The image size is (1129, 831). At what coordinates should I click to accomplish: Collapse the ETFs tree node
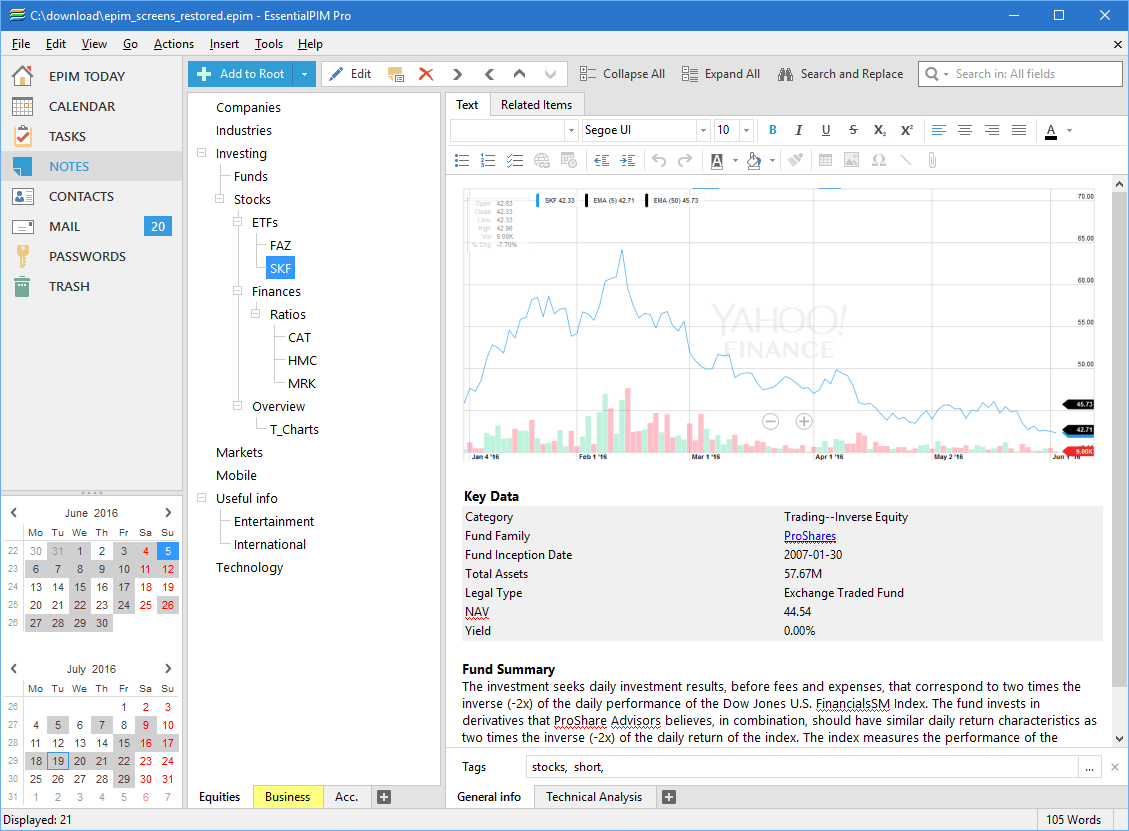click(237, 223)
